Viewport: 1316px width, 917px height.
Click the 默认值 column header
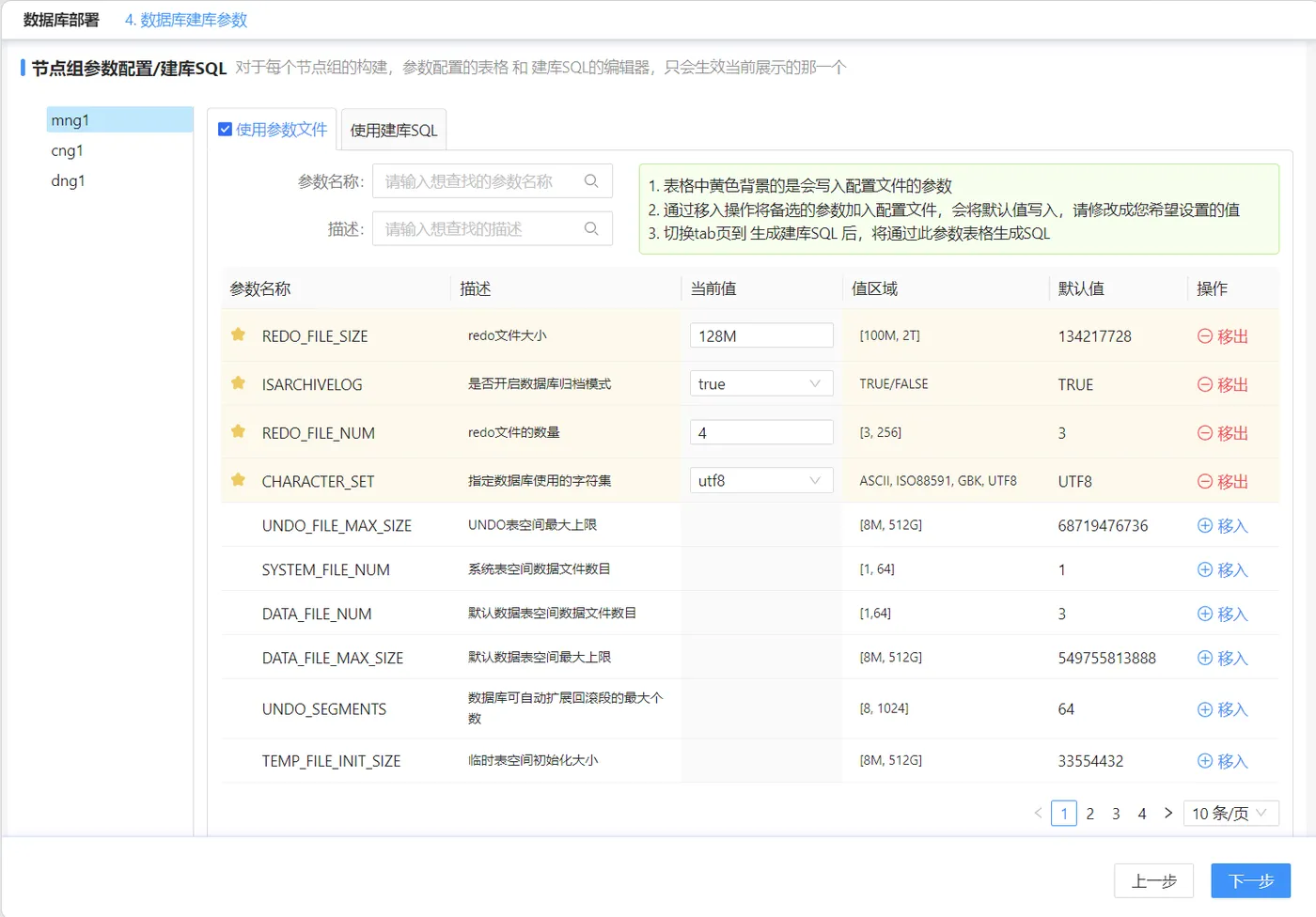tap(1081, 288)
